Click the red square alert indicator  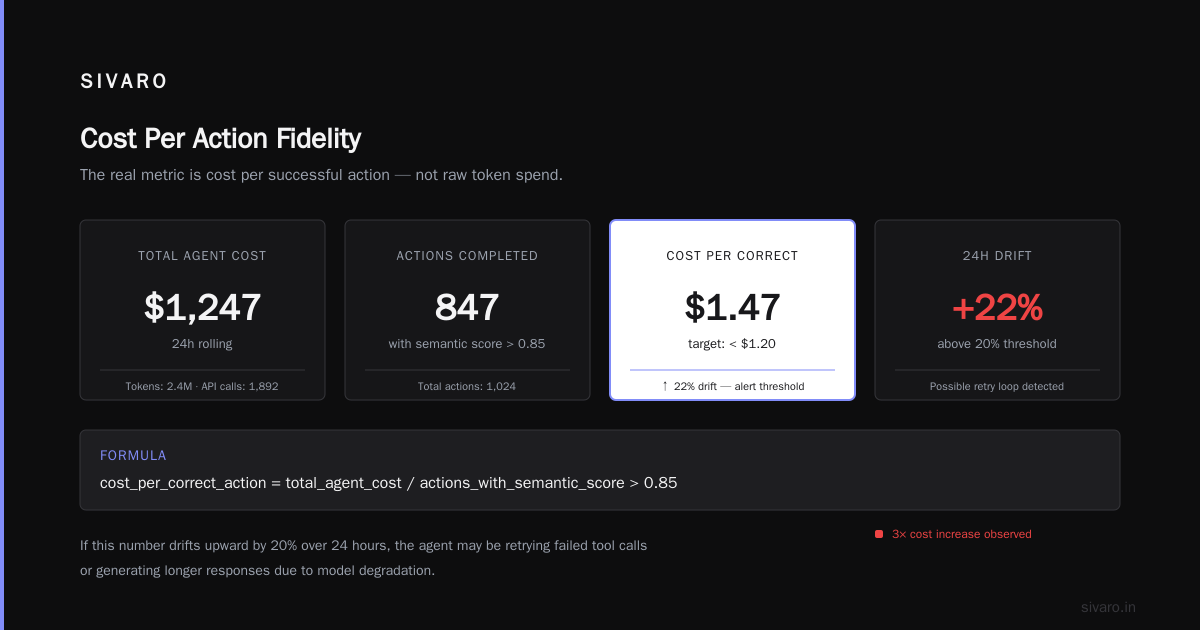(879, 534)
